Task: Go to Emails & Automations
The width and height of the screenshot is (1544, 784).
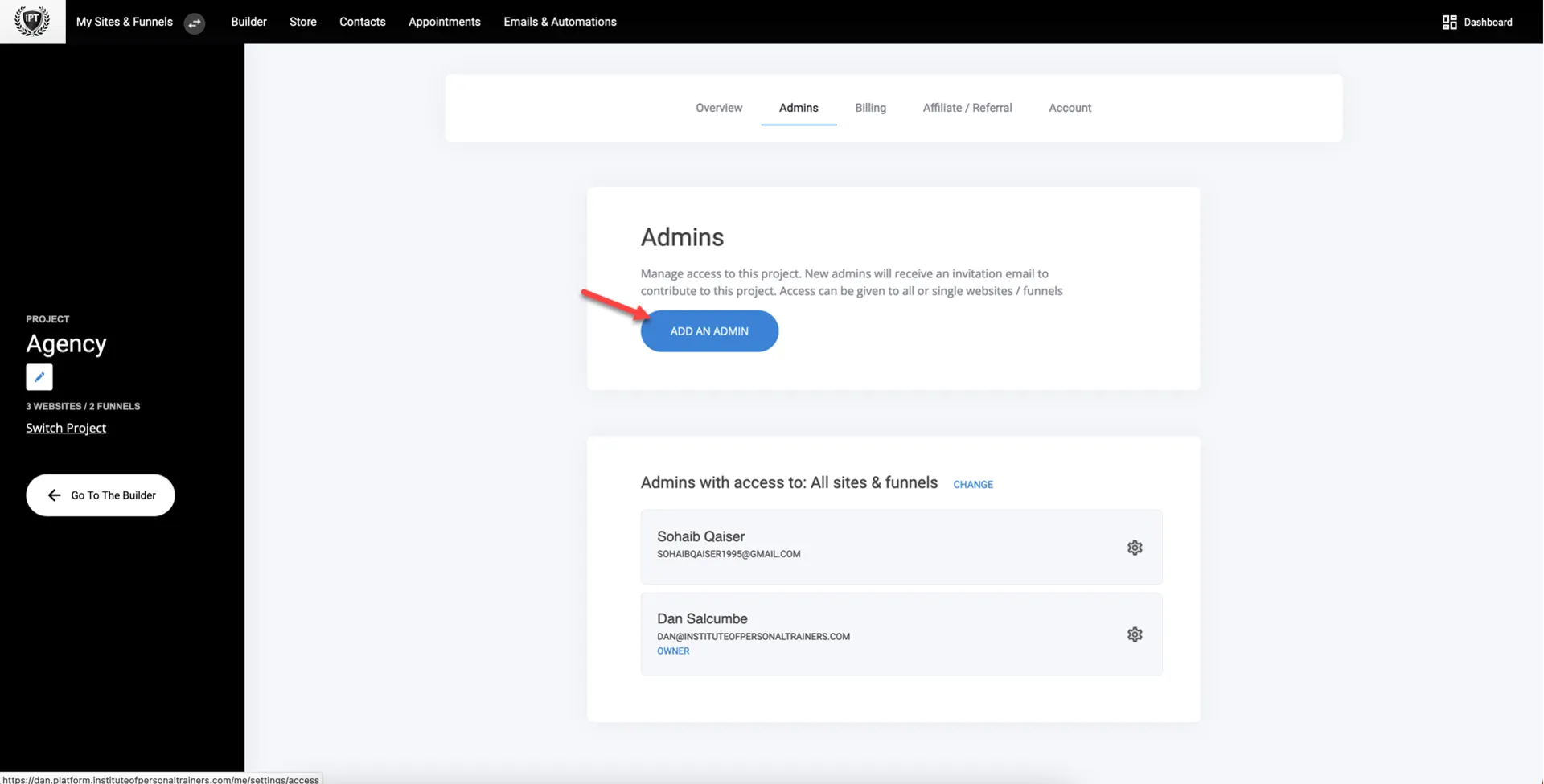Action: pyautogui.click(x=560, y=22)
